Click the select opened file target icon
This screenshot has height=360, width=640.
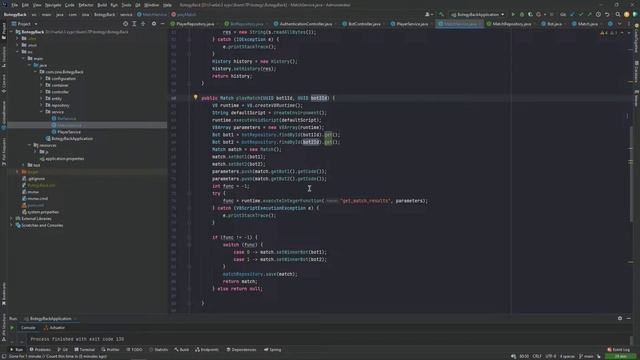tap(125, 24)
